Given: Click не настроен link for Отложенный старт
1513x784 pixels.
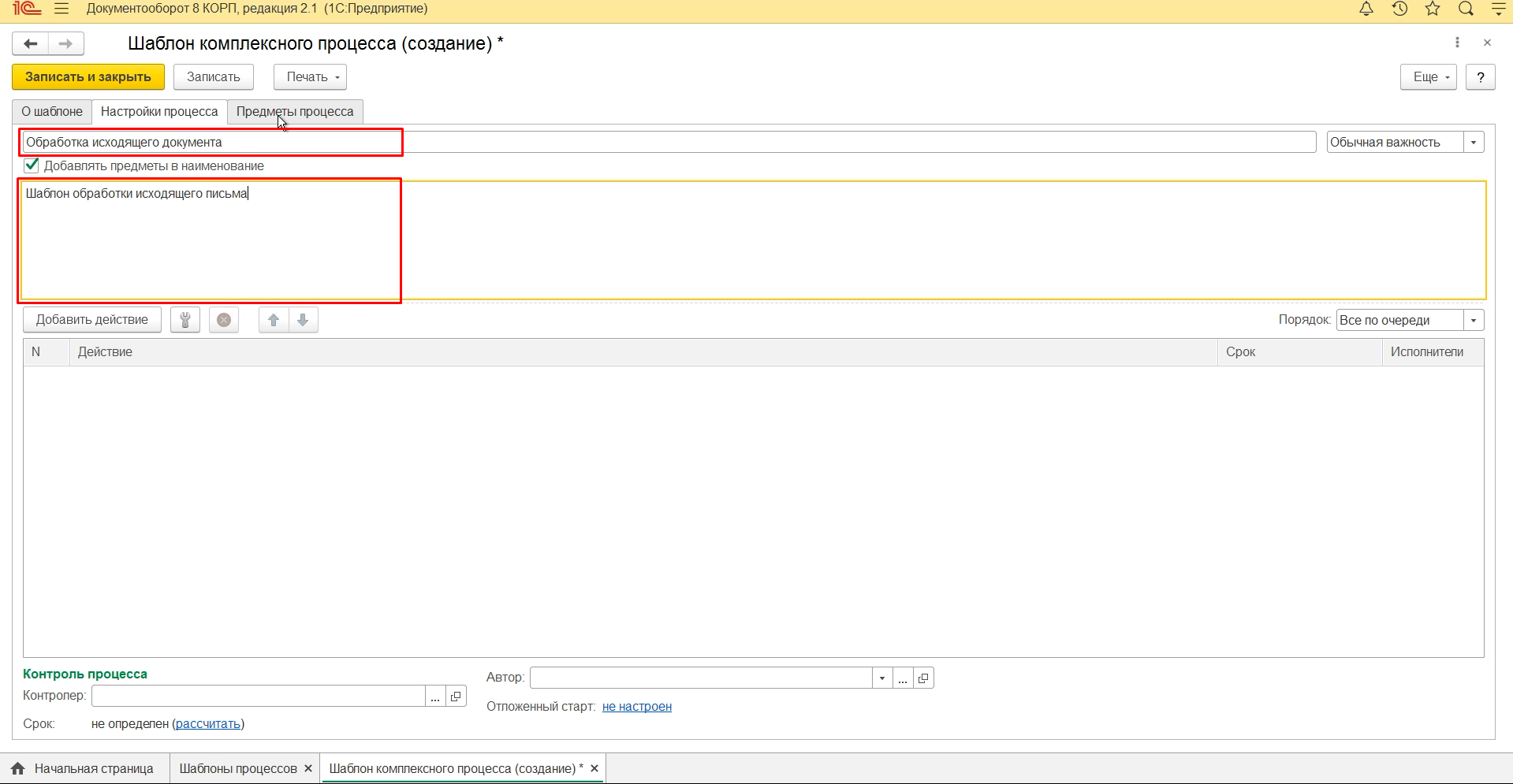Looking at the screenshot, I should pyautogui.click(x=637, y=707).
